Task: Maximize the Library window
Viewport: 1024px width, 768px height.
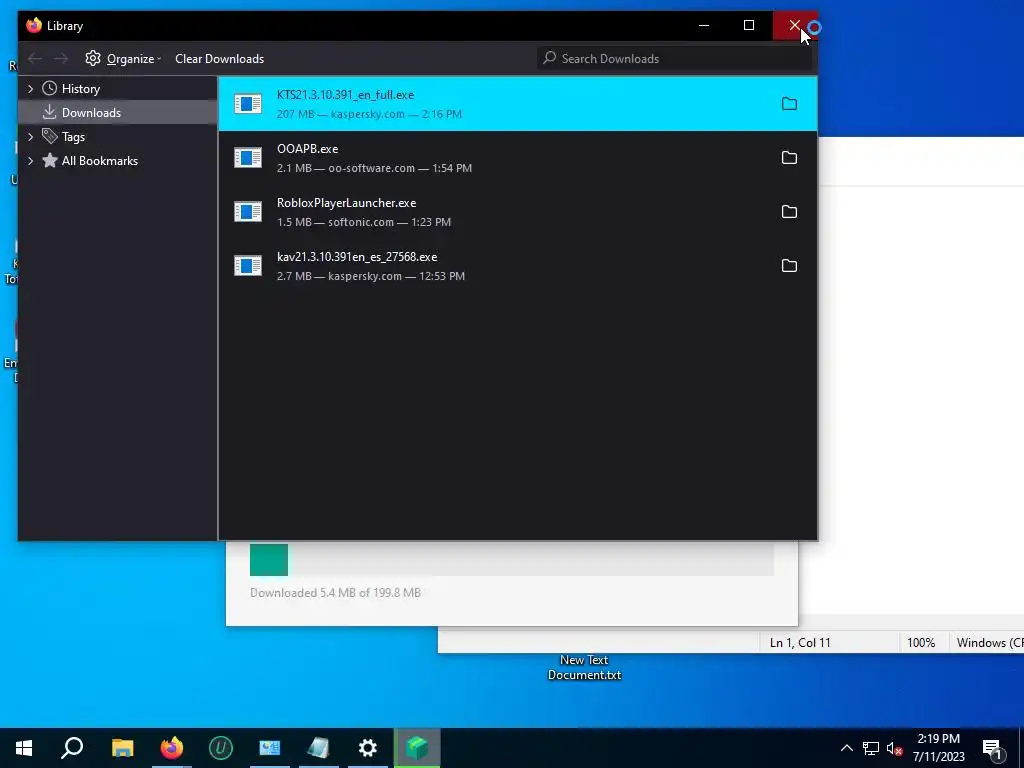Action: (749, 25)
